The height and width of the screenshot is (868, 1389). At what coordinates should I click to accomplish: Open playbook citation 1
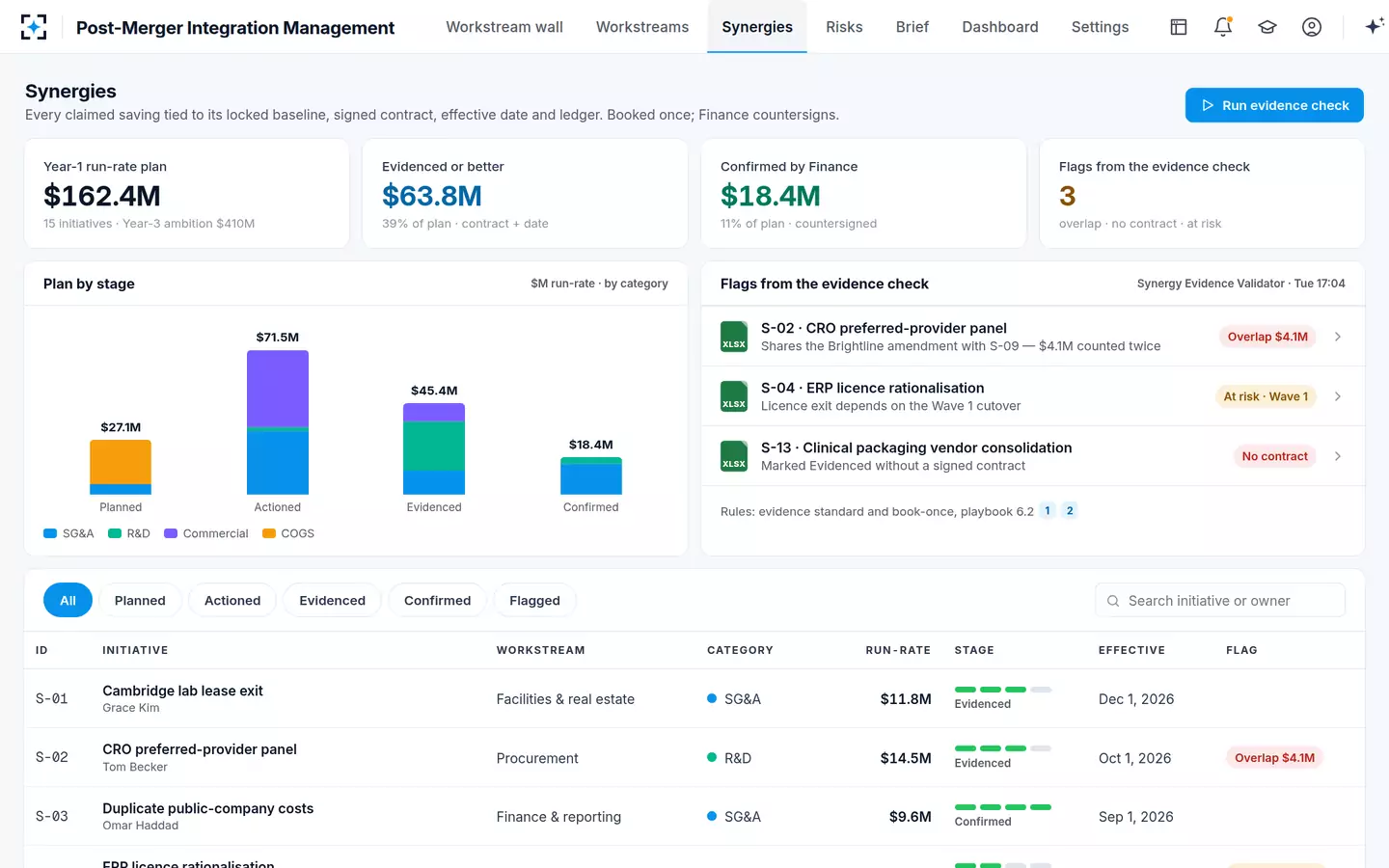tap(1048, 511)
